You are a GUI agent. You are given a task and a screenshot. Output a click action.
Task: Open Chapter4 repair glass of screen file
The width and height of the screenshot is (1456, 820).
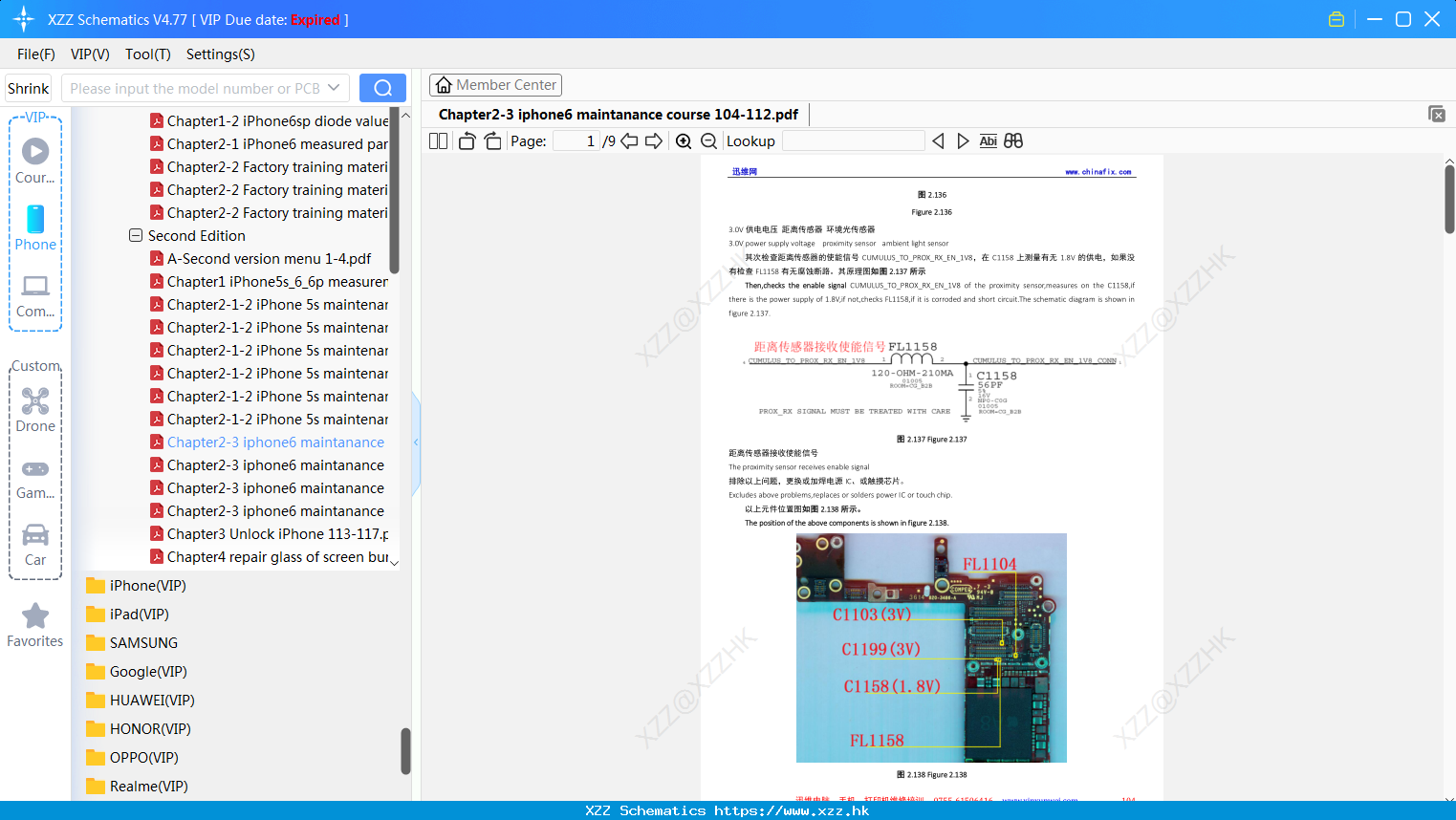(269, 557)
